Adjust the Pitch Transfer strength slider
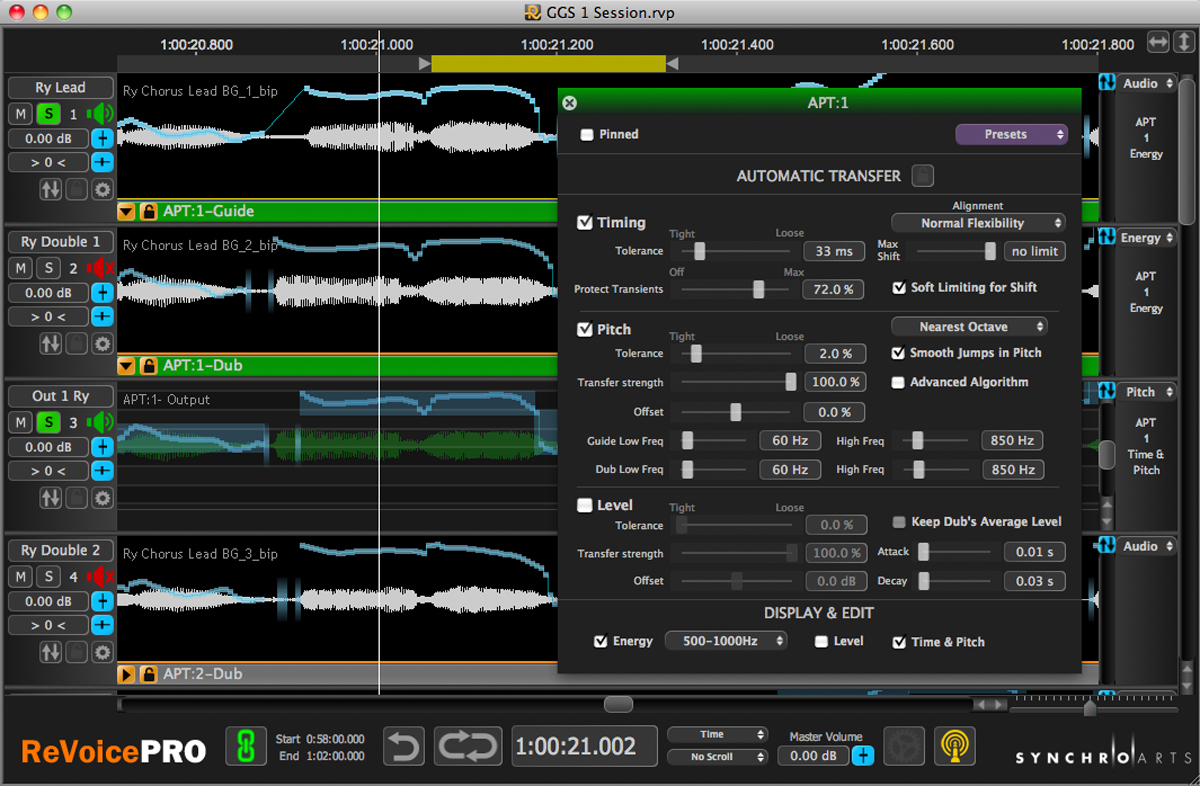The height and width of the screenshot is (786, 1200). coord(791,382)
